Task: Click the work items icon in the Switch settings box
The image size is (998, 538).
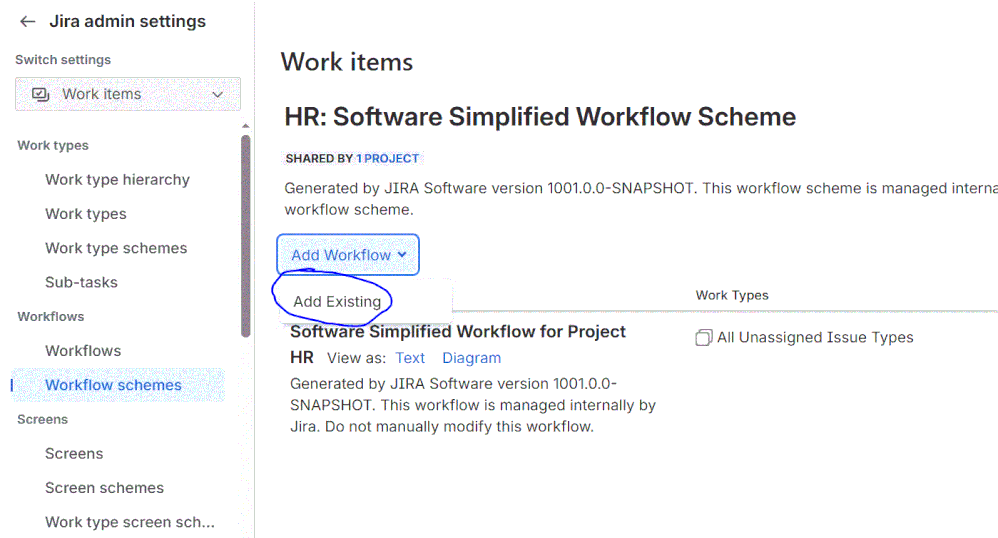Action: [x=41, y=94]
